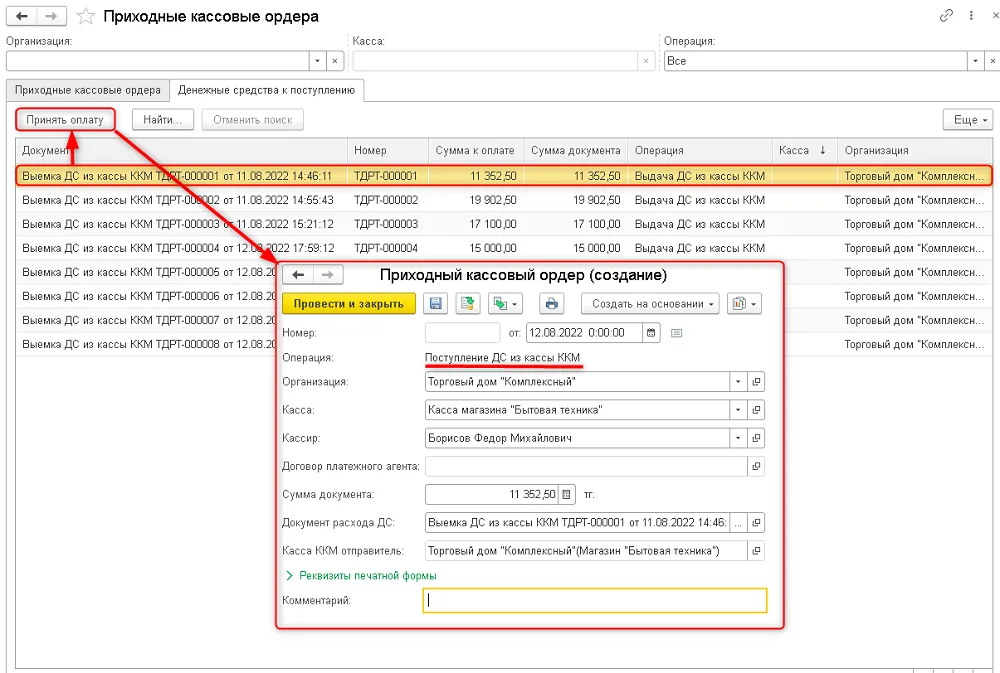
Task: Add Приходные кассовые ордера to favorites with the star
Action: click(85, 17)
